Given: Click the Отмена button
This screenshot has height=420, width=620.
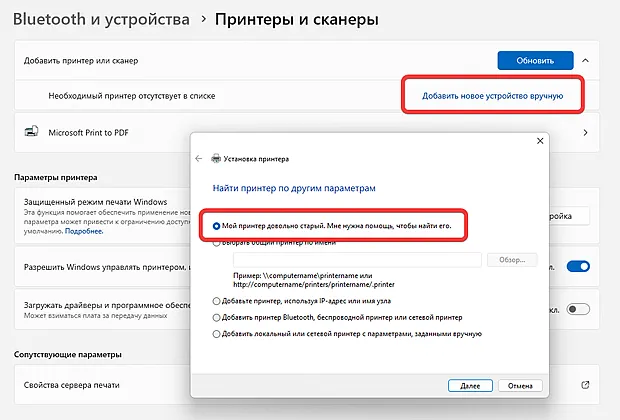Looking at the screenshot, I should tap(520, 386).
